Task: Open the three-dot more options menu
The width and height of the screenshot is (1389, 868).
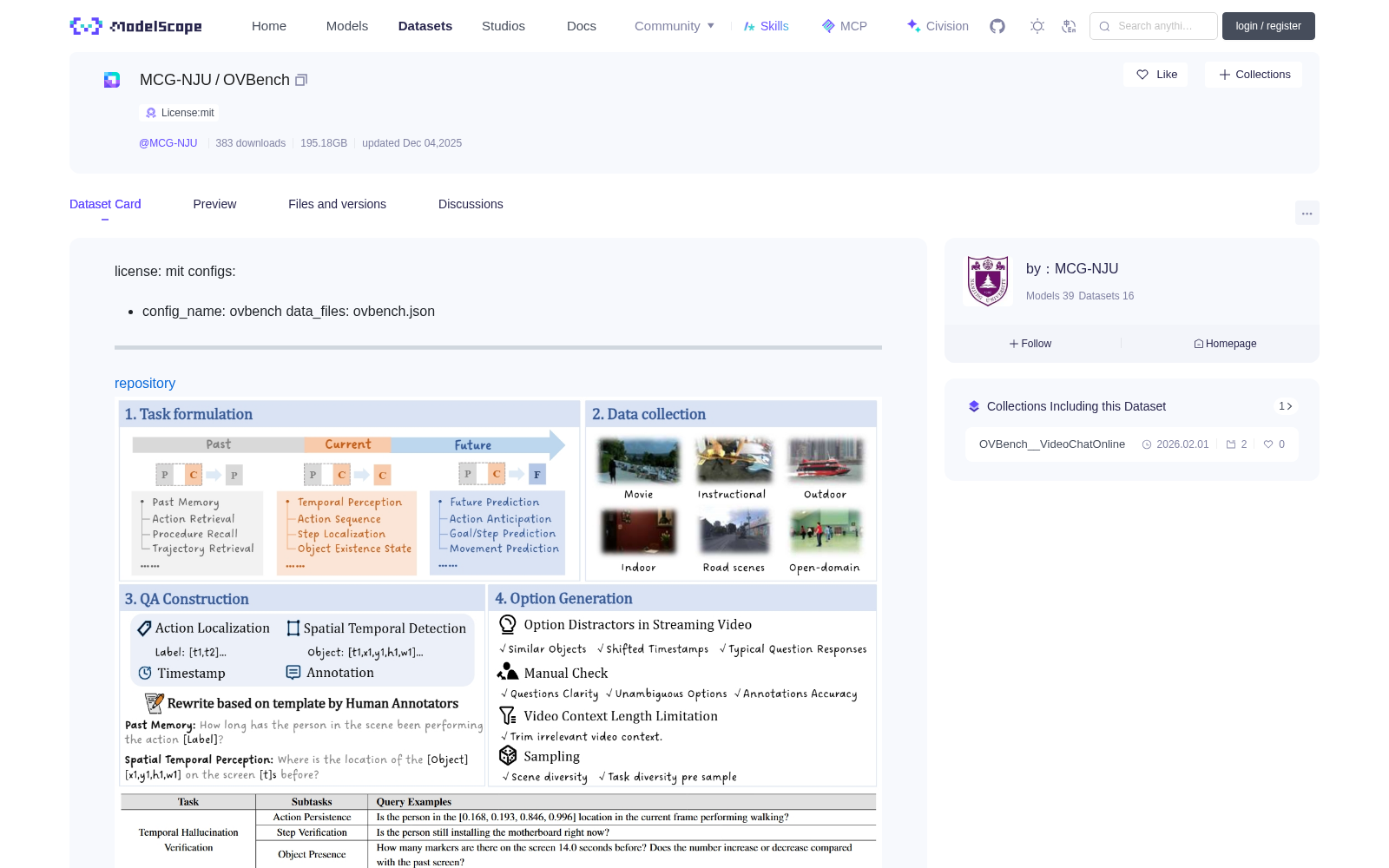Action: [x=1307, y=214]
